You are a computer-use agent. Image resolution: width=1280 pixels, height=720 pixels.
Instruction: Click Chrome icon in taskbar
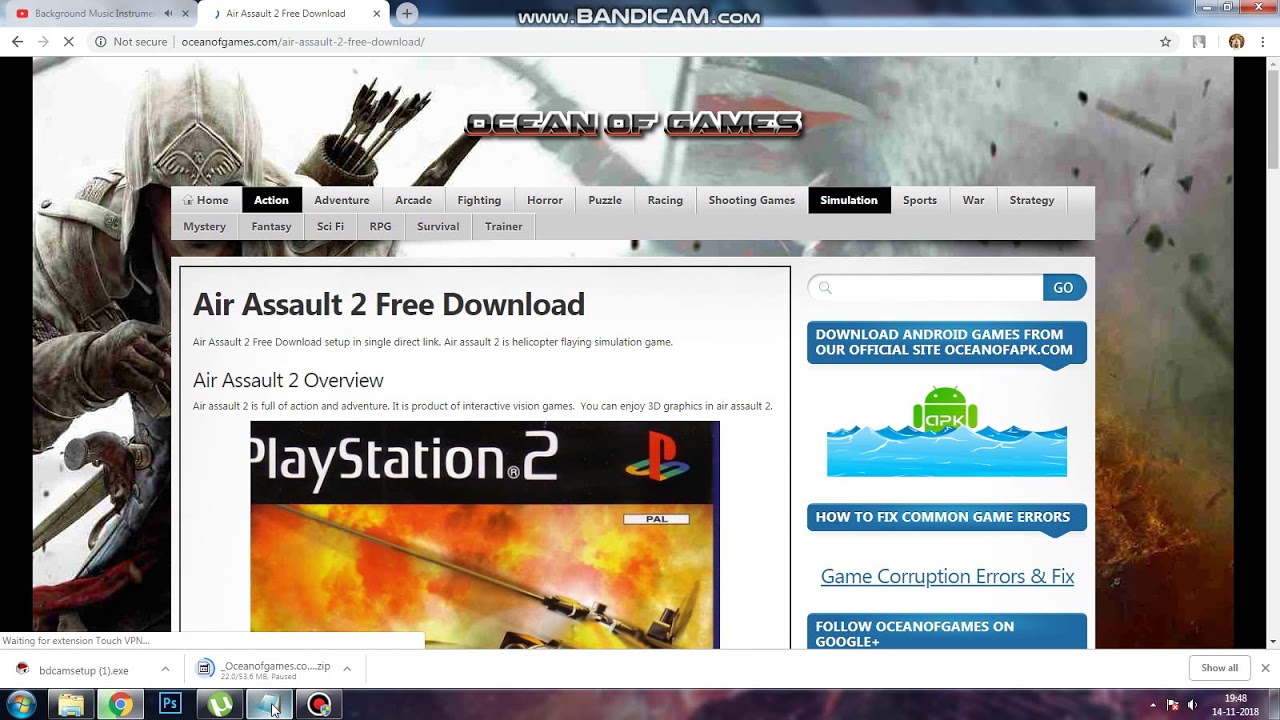click(120, 705)
